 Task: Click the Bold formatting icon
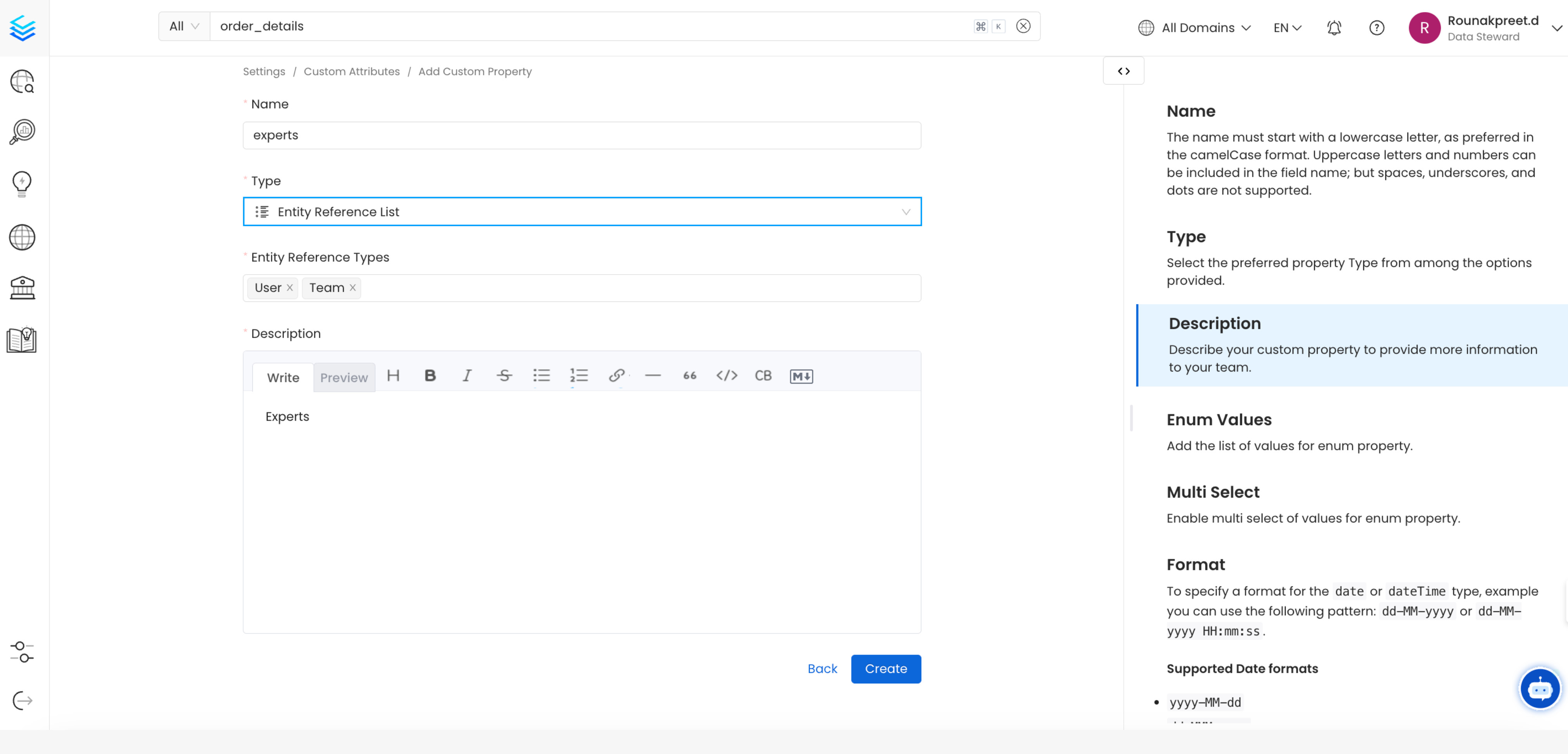(430, 376)
